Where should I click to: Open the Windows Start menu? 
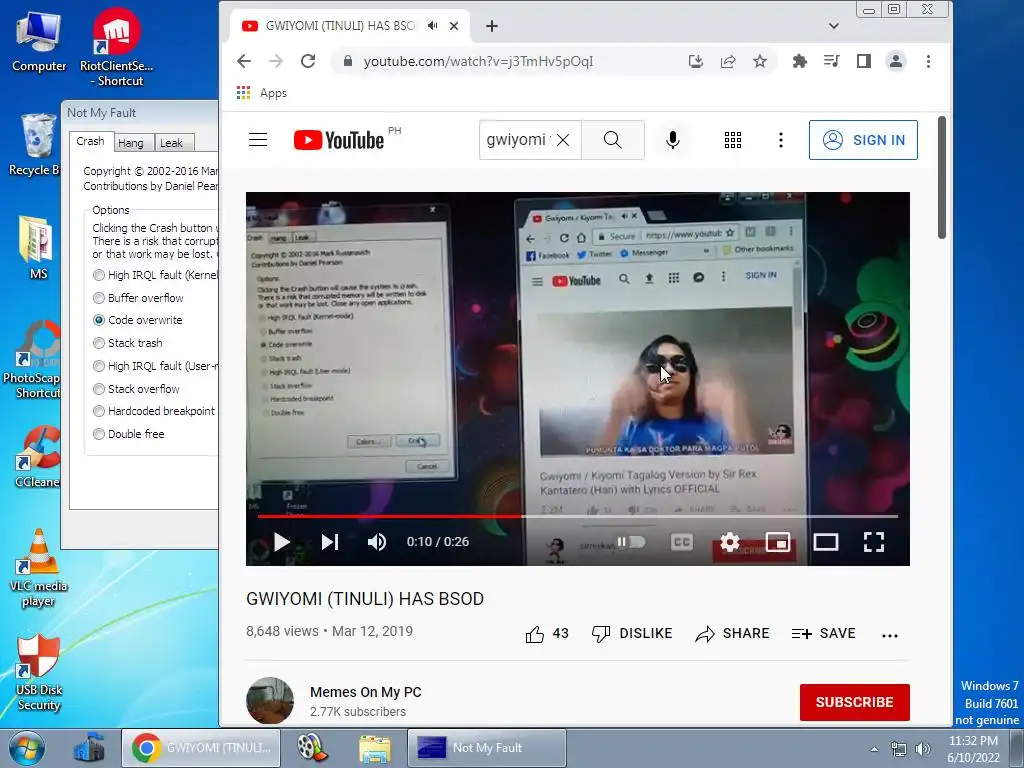[26, 748]
